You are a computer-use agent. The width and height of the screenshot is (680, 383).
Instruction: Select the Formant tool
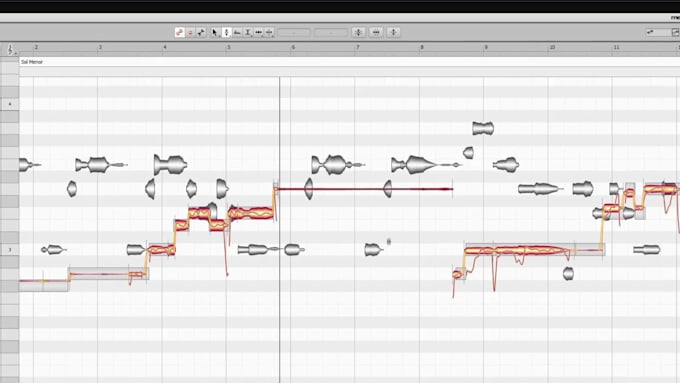[237, 32]
